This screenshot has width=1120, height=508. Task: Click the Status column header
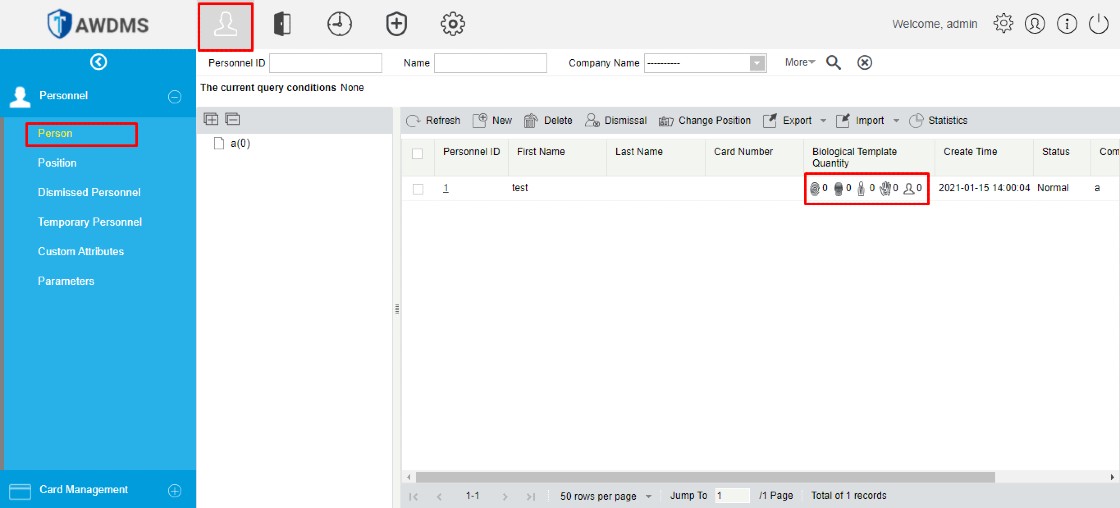point(1056,151)
